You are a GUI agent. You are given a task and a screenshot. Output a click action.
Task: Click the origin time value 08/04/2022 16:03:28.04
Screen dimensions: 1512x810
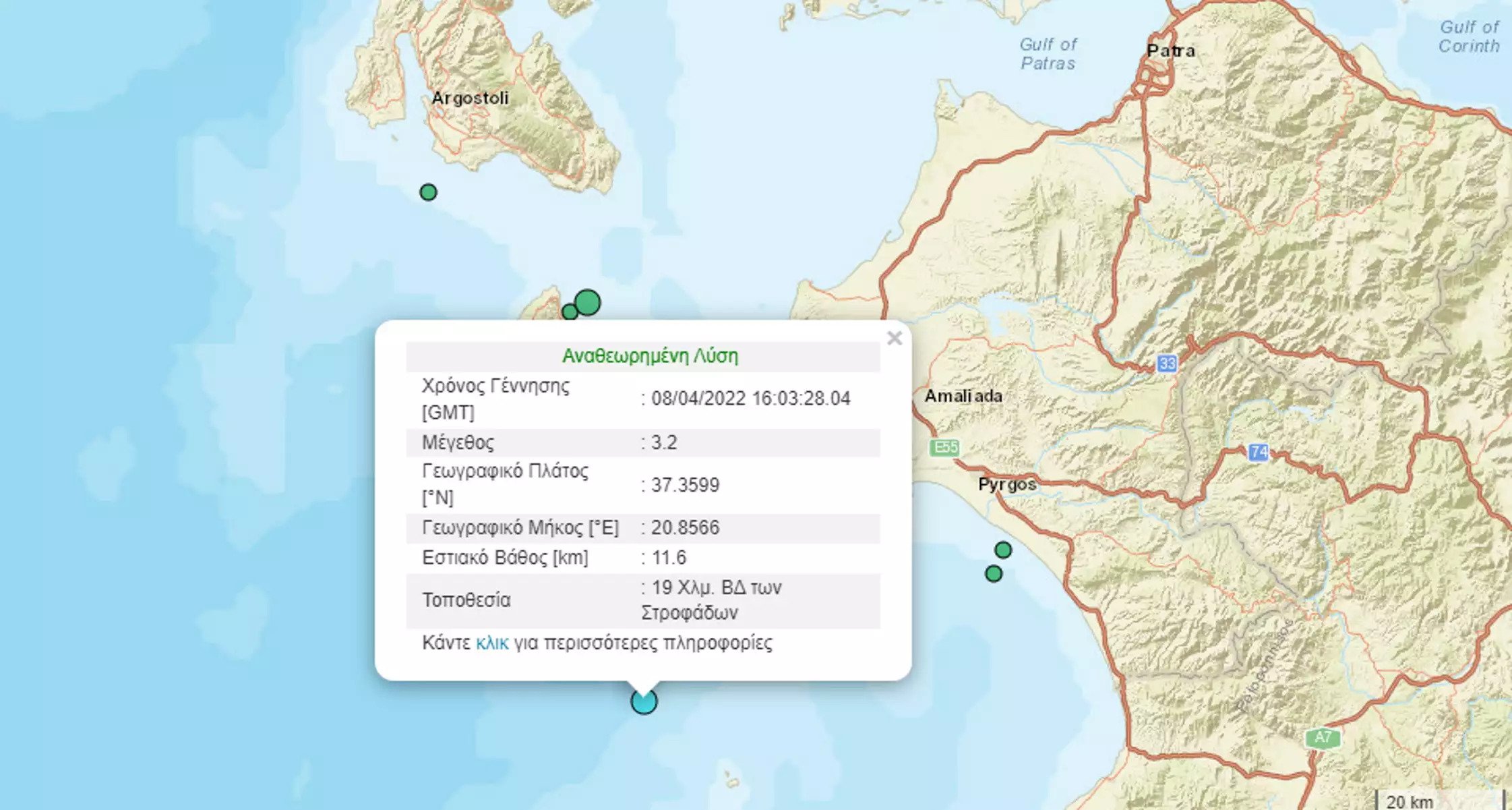[750, 399]
